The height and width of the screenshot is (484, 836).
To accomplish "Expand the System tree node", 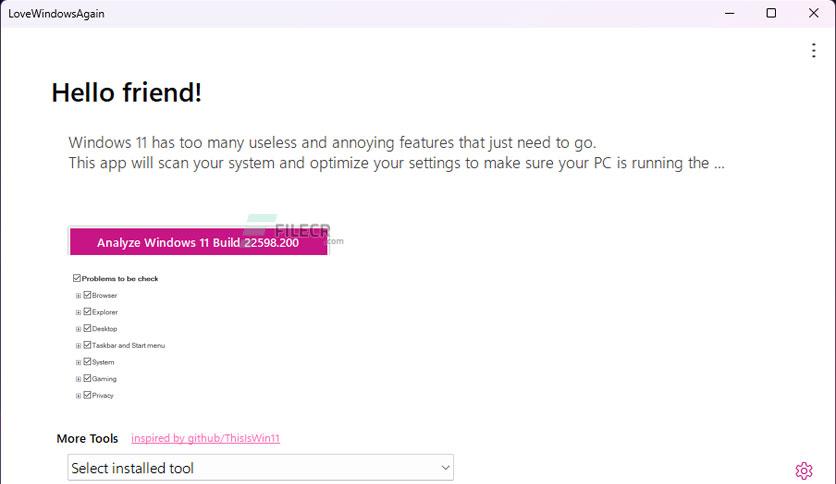I will click(78, 362).
